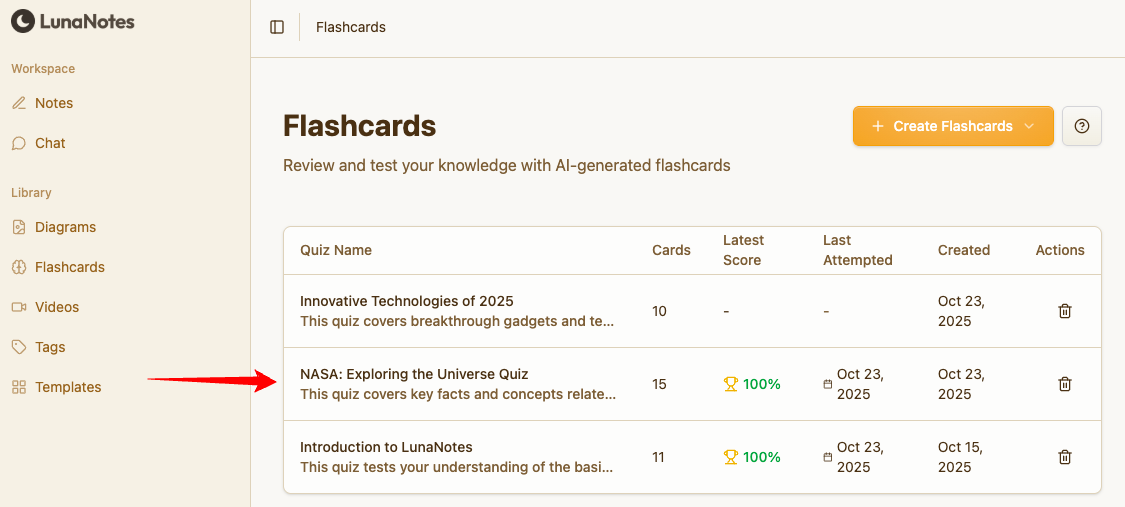Click trash icon for NASA quiz

tap(1065, 384)
